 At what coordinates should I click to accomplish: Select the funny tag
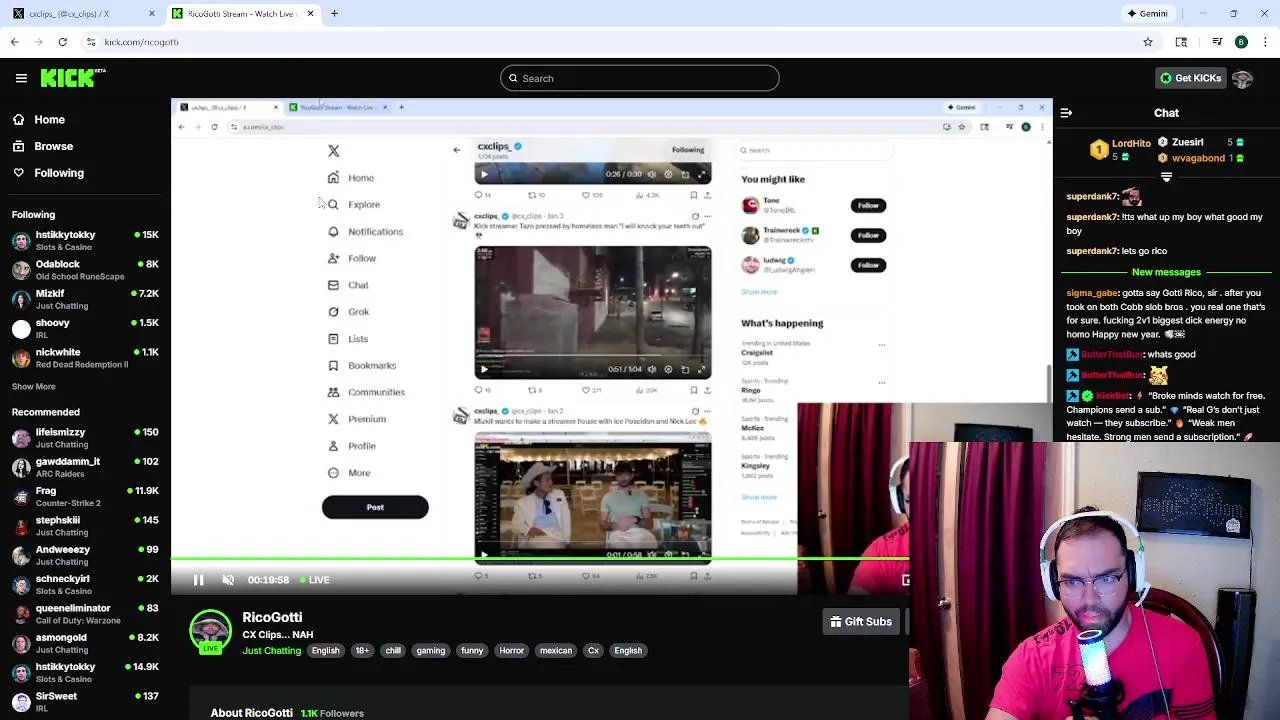coord(472,651)
